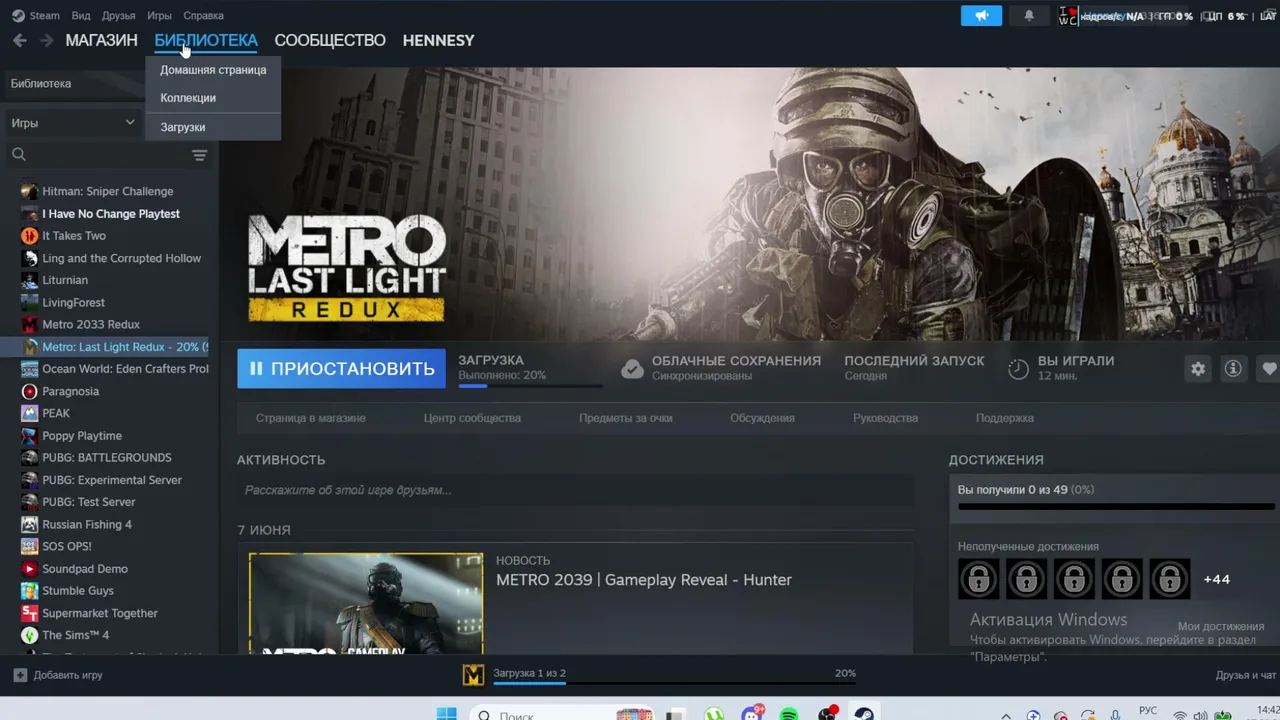Open the METRO 2039 news thumbnail
Image resolution: width=1280 pixels, height=720 pixels.
pyautogui.click(x=366, y=604)
